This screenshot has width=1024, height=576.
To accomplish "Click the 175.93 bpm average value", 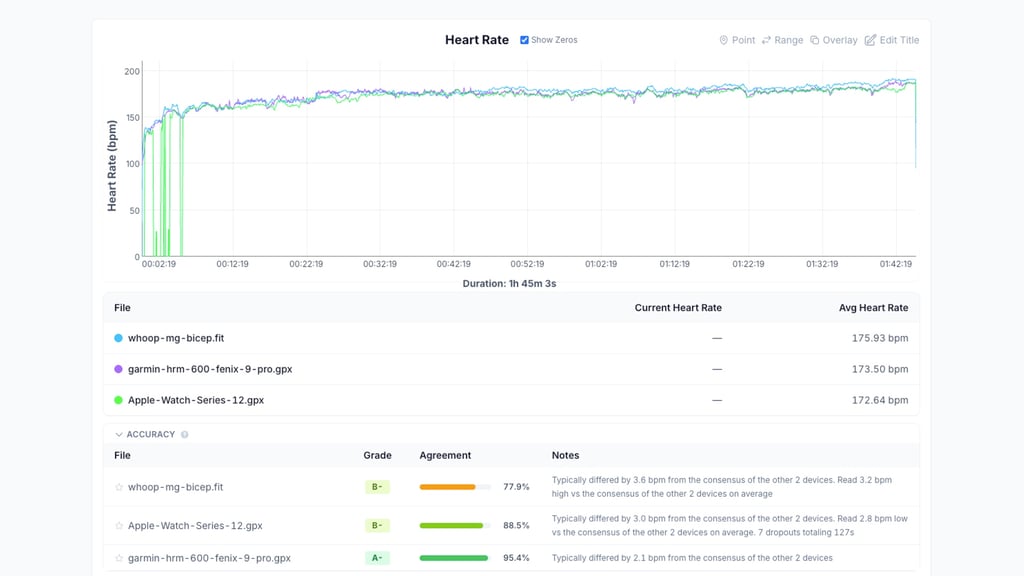I will coord(880,338).
